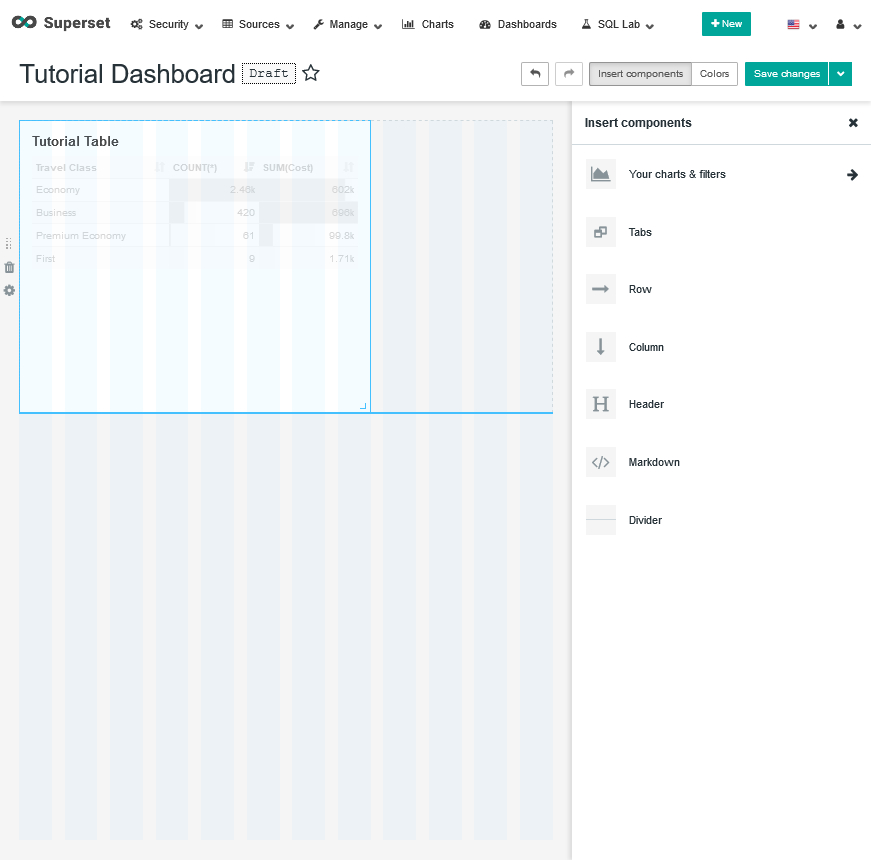Open row settings with the gear icon
This screenshot has height=860, width=871.
(9, 290)
